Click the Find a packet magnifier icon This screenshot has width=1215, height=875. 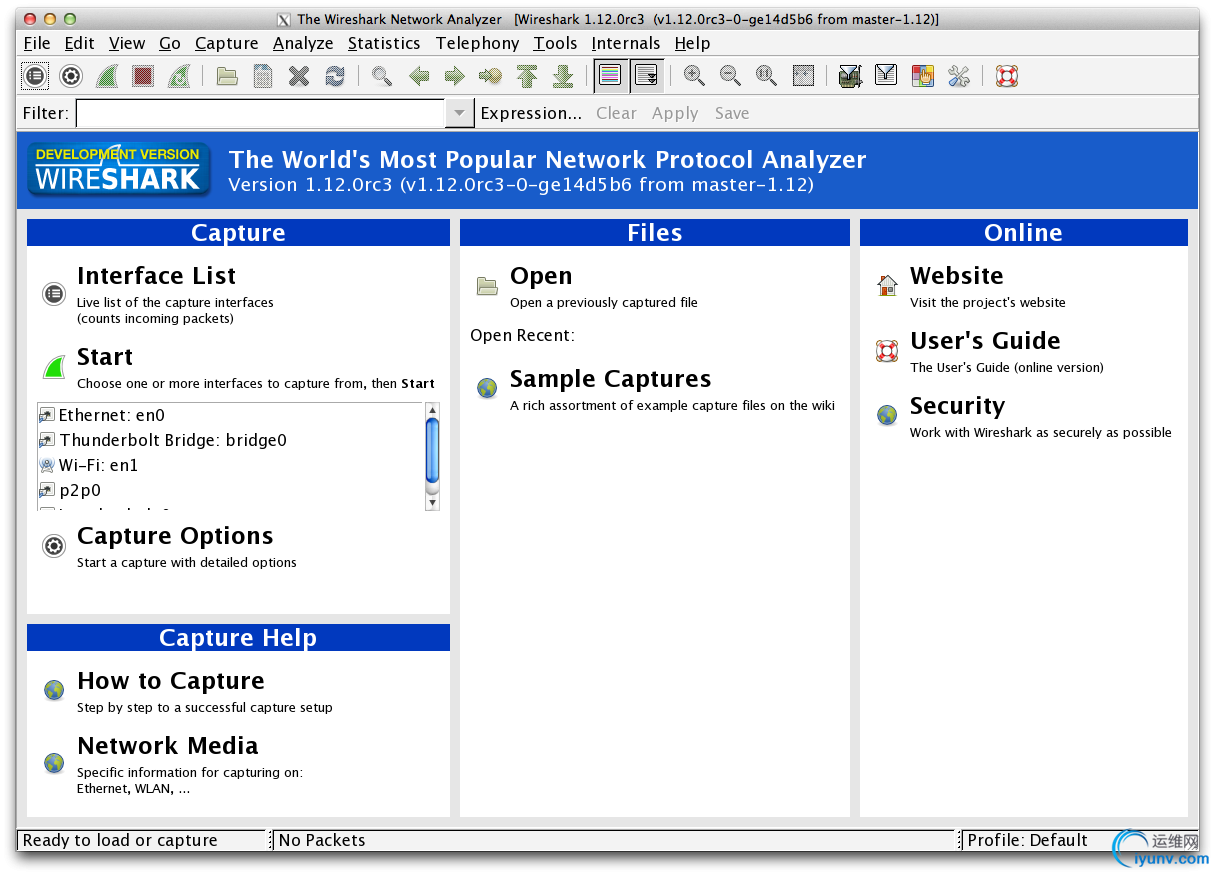coord(382,76)
